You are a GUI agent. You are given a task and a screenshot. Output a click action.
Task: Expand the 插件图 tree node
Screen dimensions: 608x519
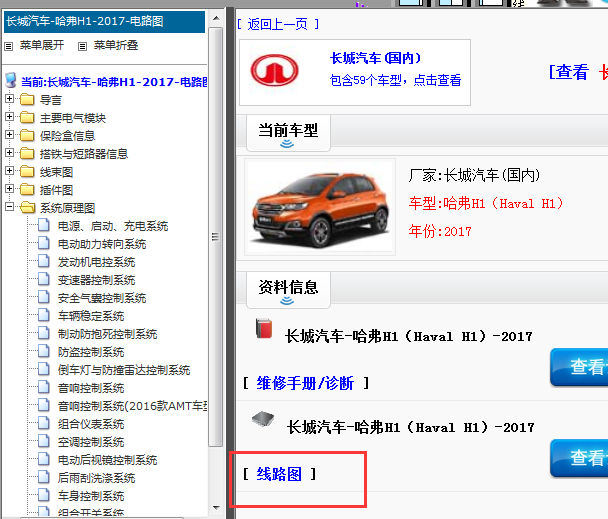[x=9, y=189]
